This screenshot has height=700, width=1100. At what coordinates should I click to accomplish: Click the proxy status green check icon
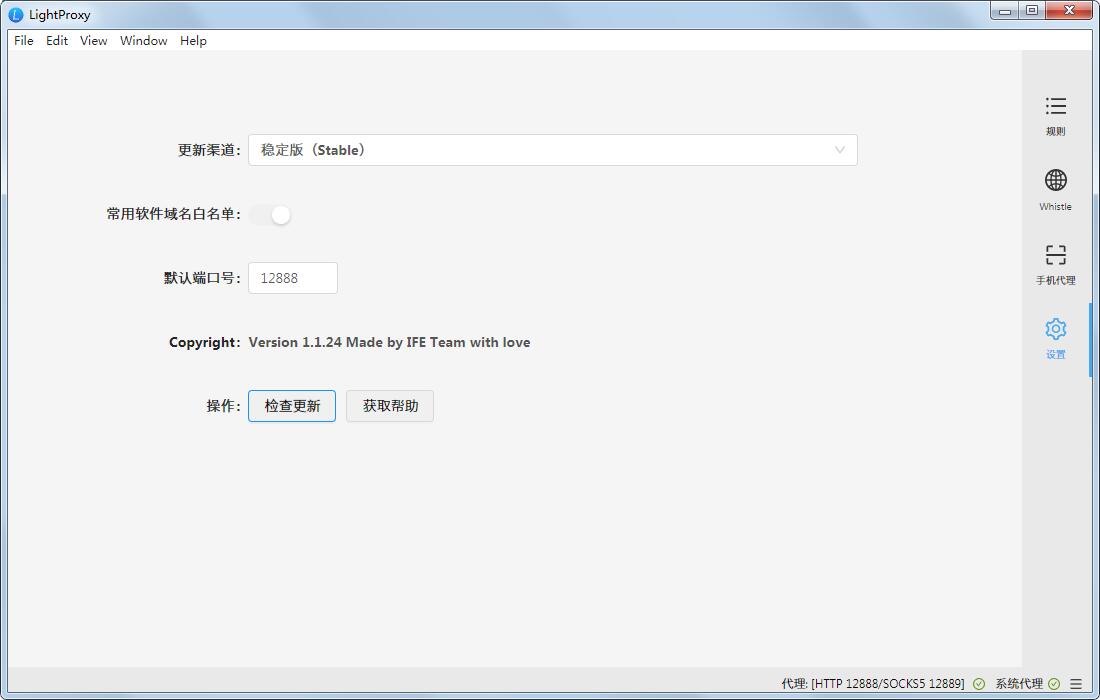[979, 684]
